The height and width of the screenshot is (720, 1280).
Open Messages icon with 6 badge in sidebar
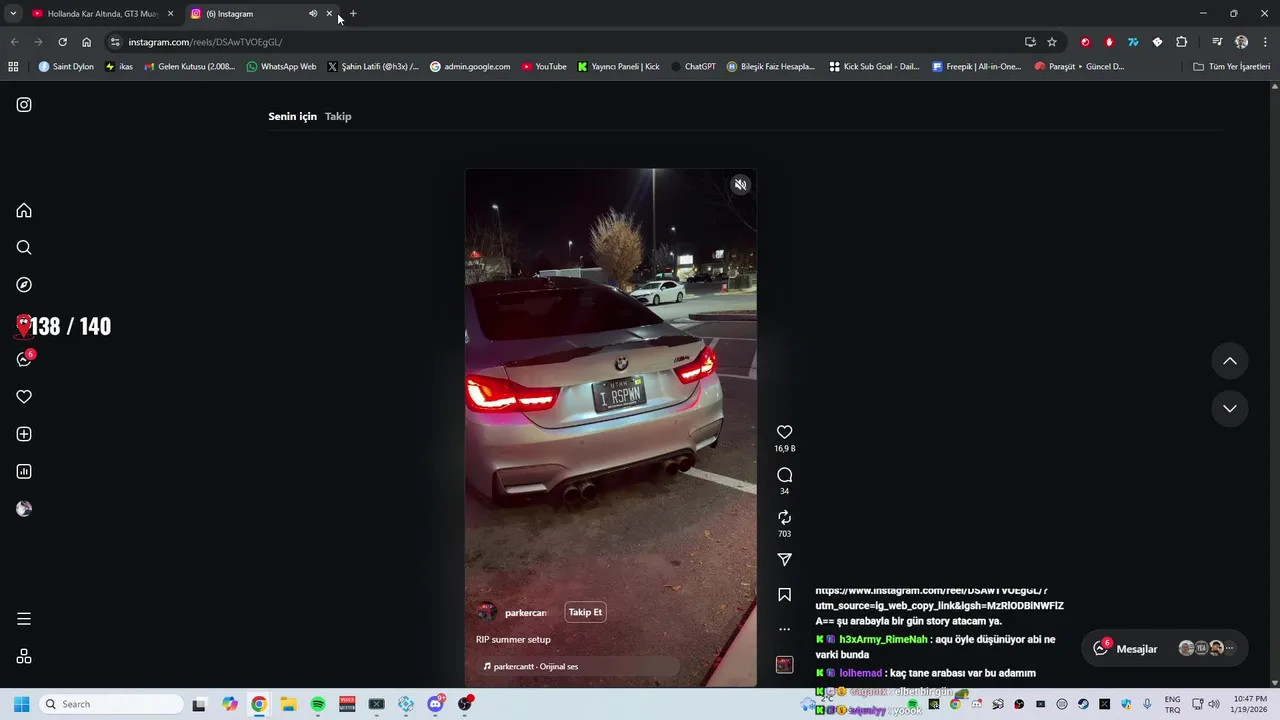[25, 359]
